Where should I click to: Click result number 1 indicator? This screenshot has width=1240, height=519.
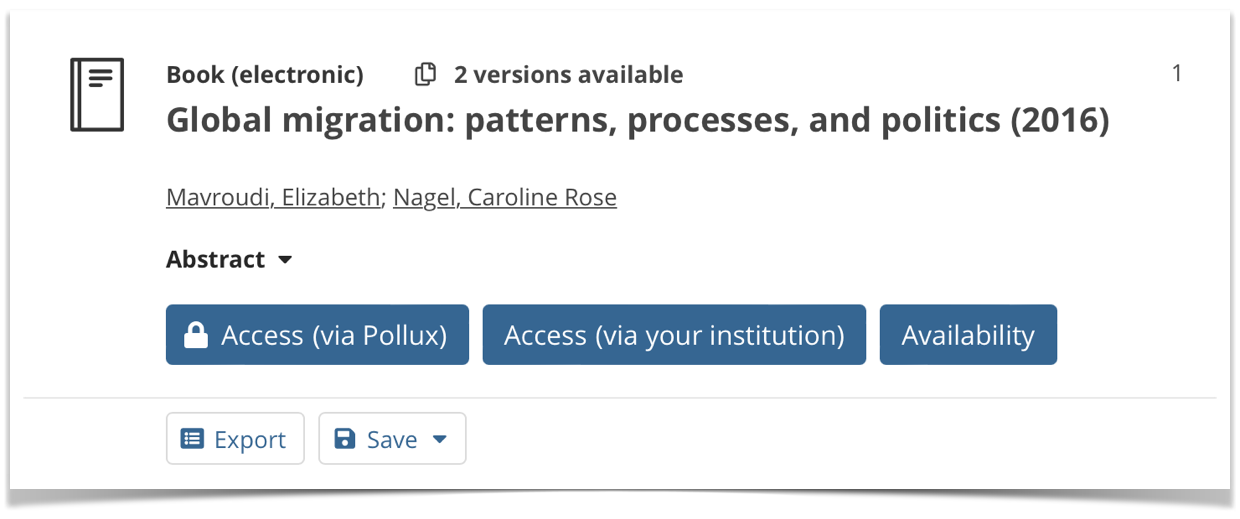tap(1177, 73)
